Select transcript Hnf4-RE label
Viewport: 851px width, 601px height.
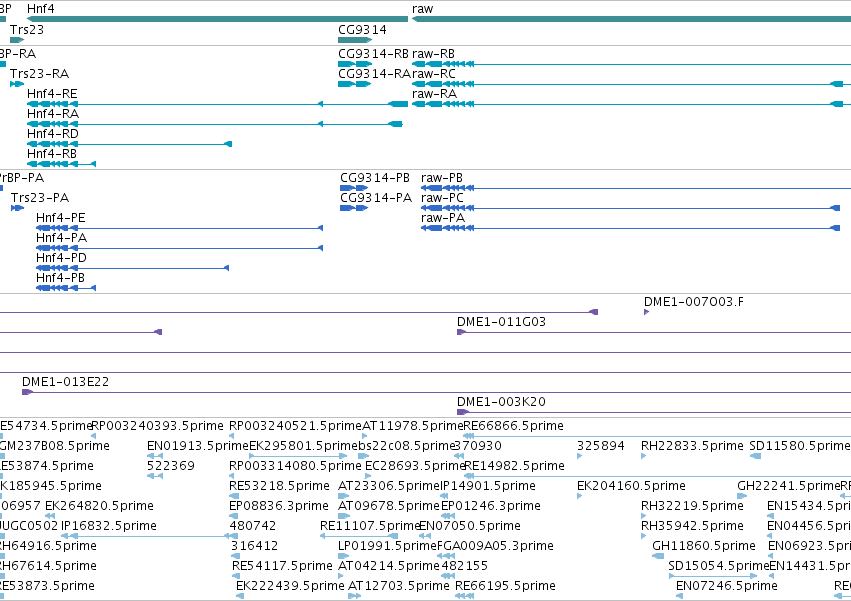(52, 94)
